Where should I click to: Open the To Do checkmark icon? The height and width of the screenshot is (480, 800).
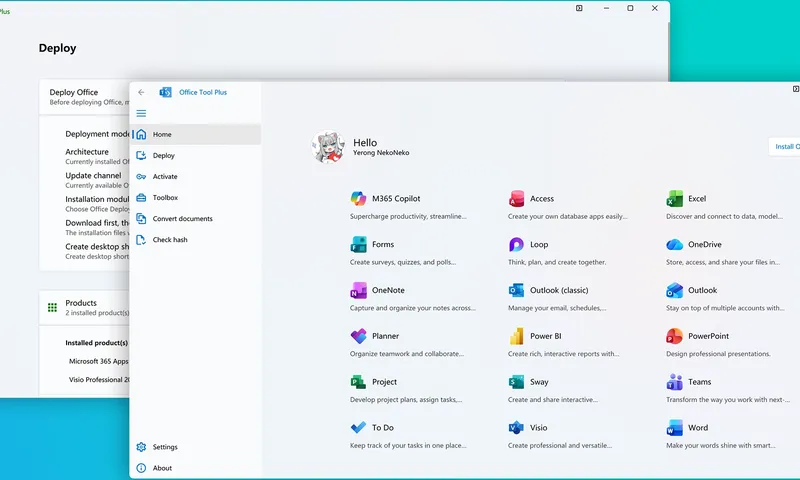(x=358, y=427)
